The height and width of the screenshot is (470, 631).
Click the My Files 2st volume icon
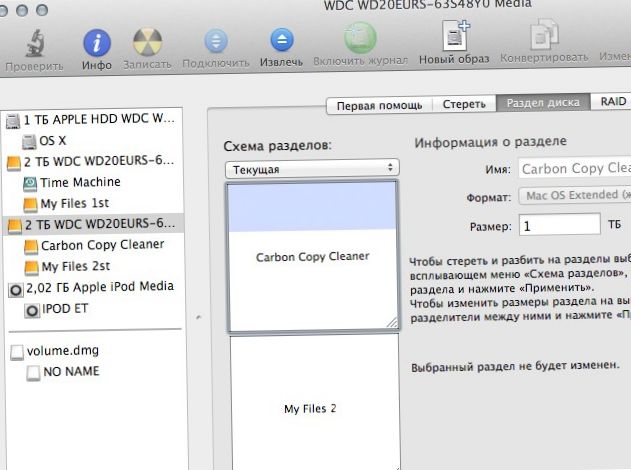32,268
